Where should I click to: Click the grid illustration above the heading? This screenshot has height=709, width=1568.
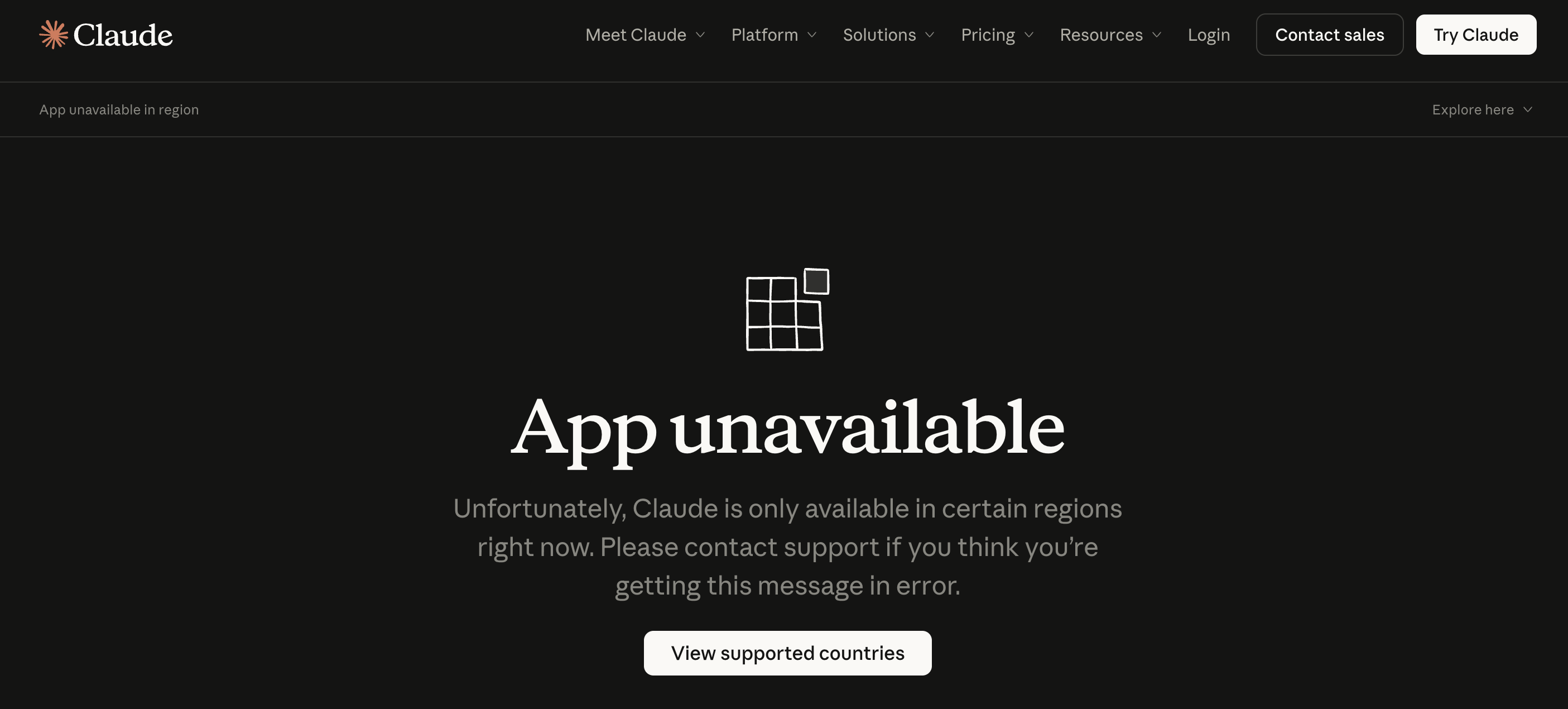(x=788, y=309)
